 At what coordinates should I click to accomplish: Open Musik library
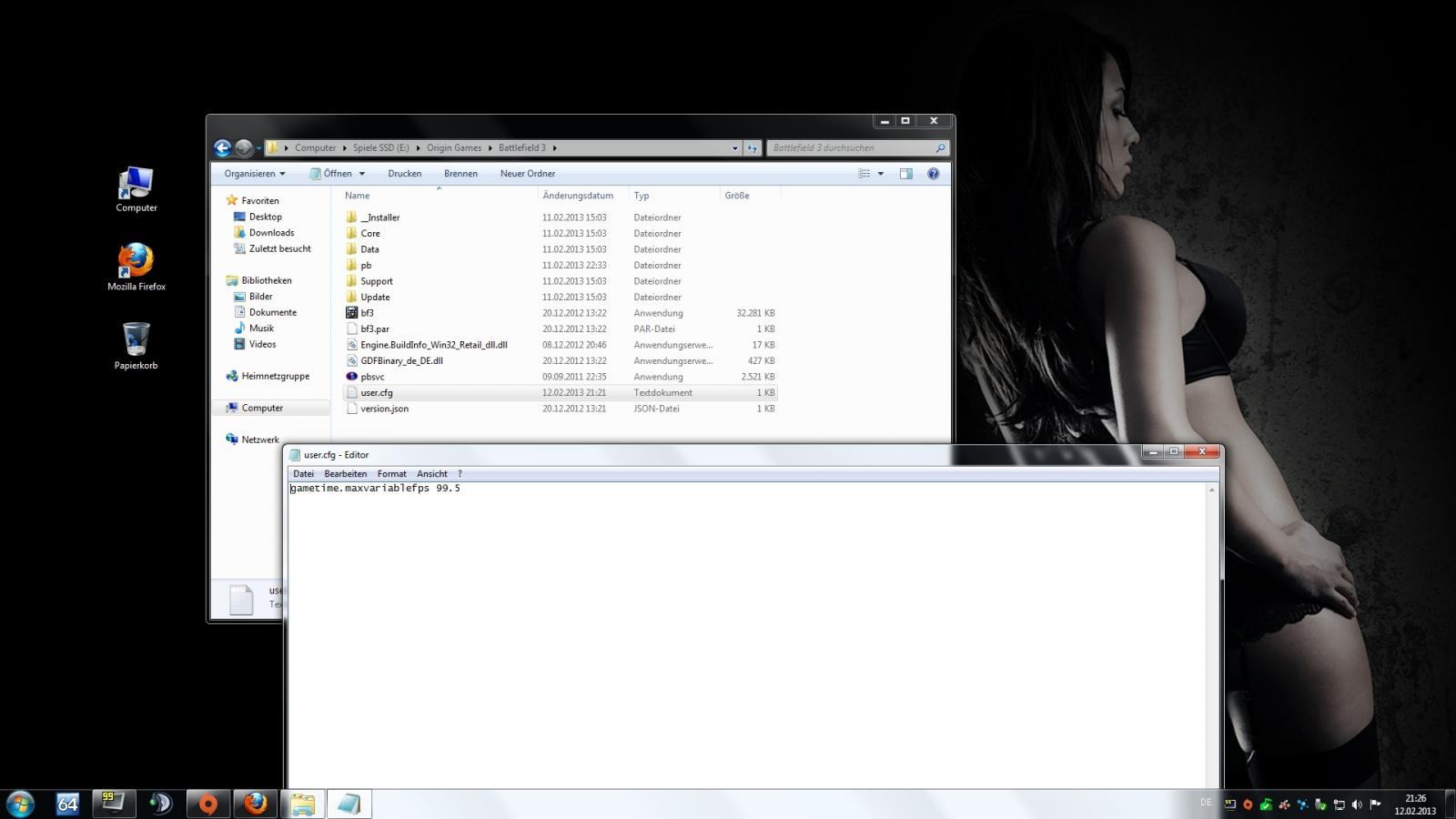tap(261, 329)
